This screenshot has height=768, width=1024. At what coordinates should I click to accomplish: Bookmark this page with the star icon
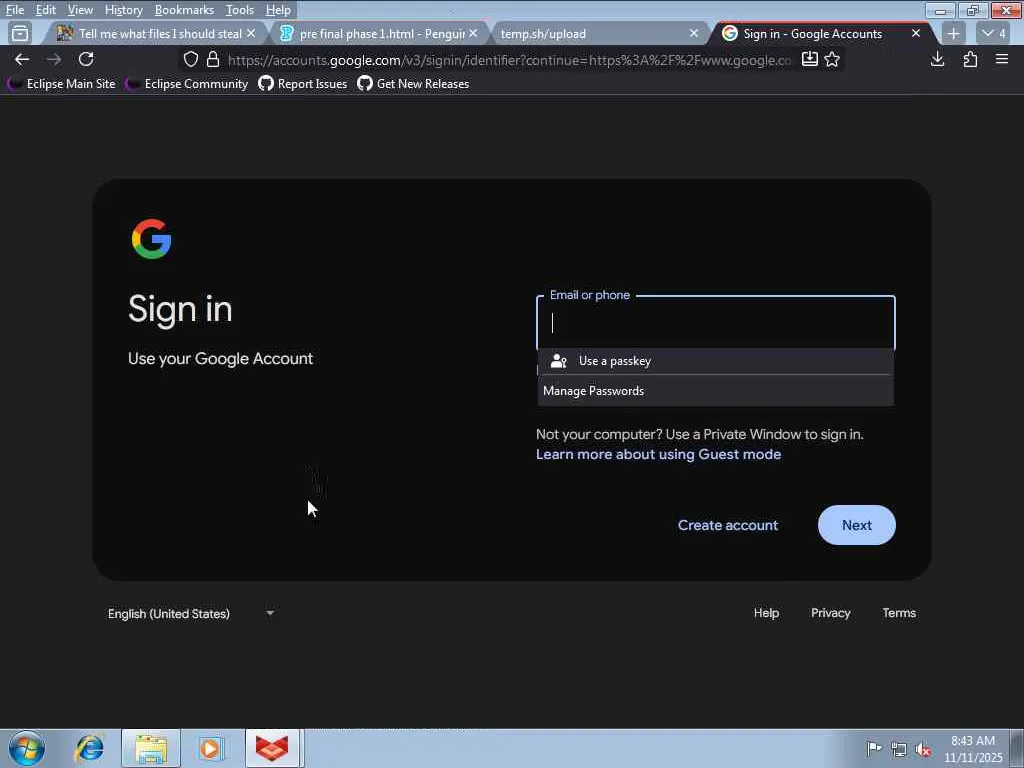(x=832, y=59)
